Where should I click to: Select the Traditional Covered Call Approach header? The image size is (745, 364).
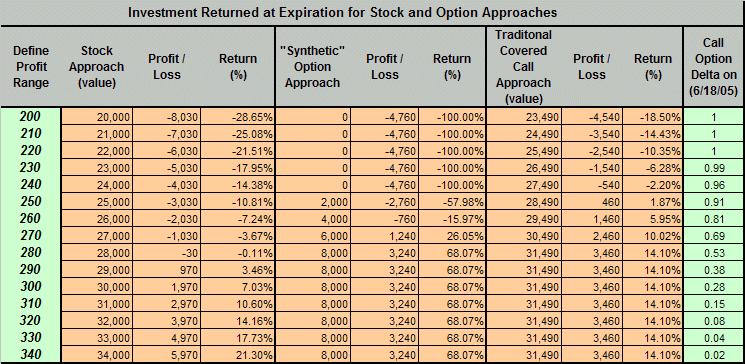524,67
